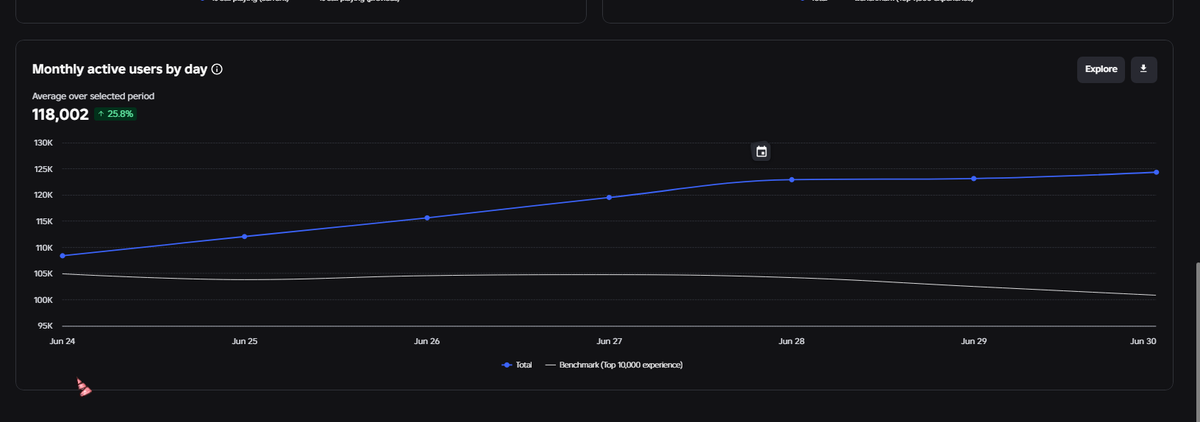The width and height of the screenshot is (1200, 422).
Task: Select the Jun 25 data point on Total line
Action: 245,237
